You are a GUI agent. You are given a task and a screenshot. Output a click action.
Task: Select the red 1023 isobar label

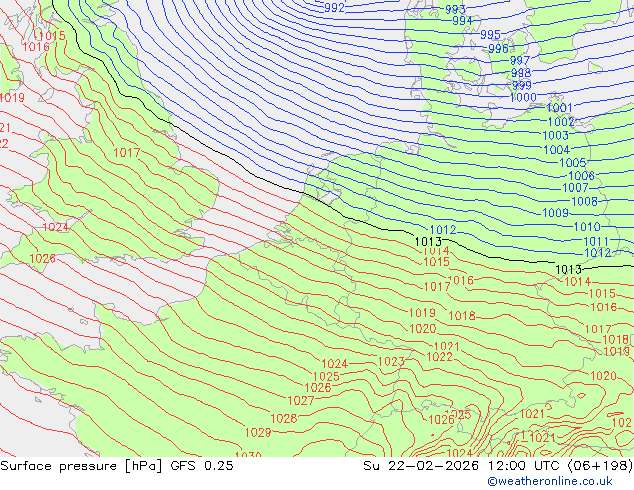[x=391, y=362]
